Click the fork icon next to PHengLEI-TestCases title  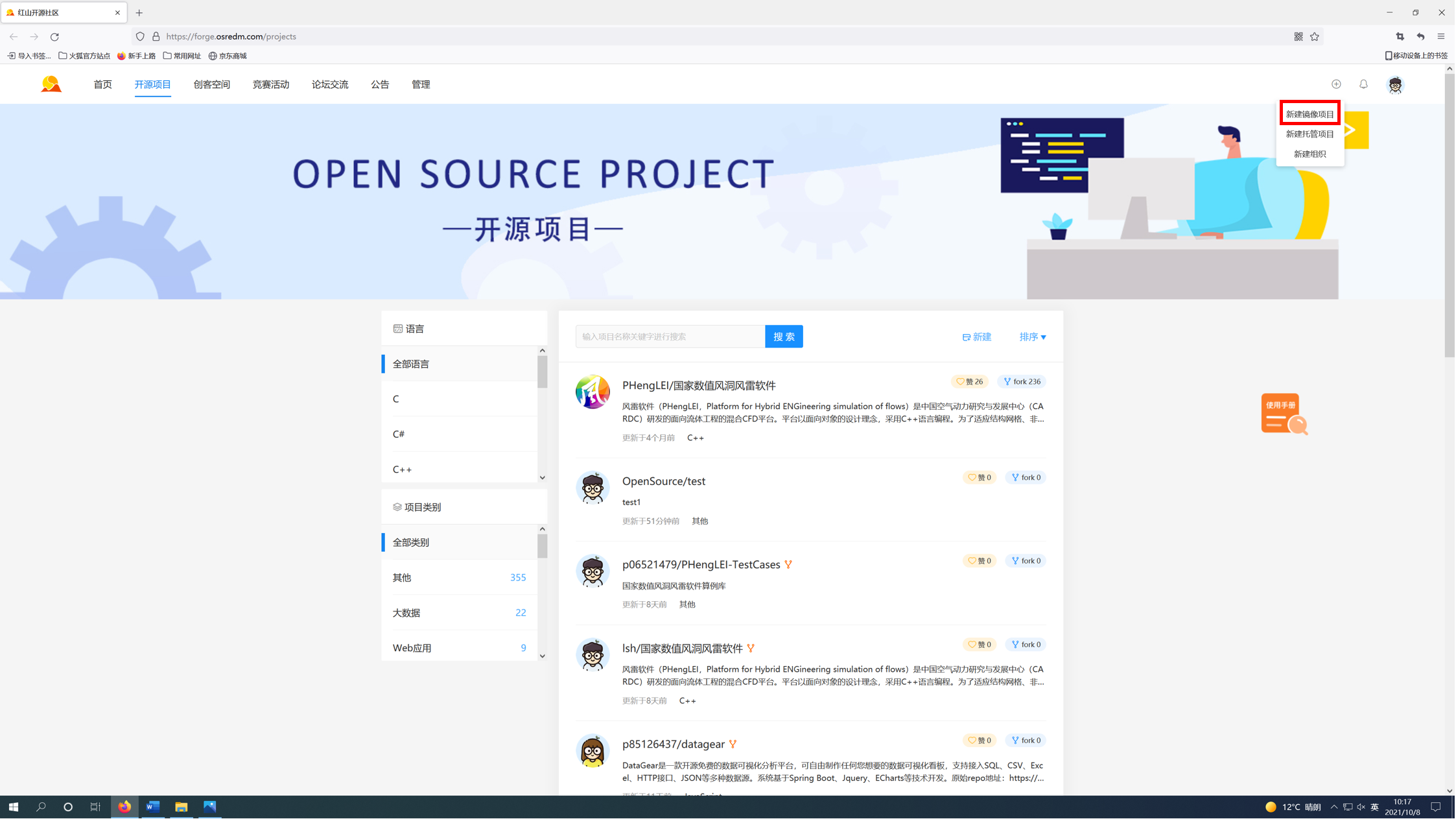788,565
